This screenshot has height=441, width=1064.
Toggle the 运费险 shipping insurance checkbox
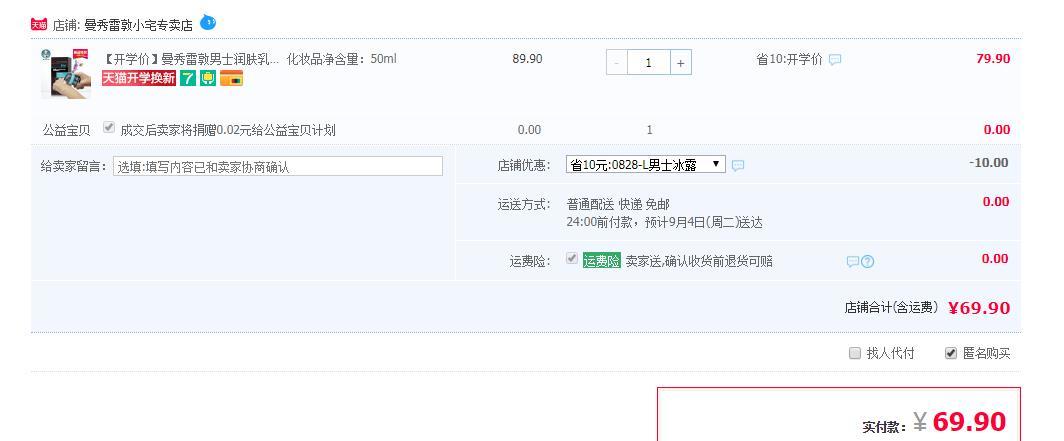click(572, 258)
